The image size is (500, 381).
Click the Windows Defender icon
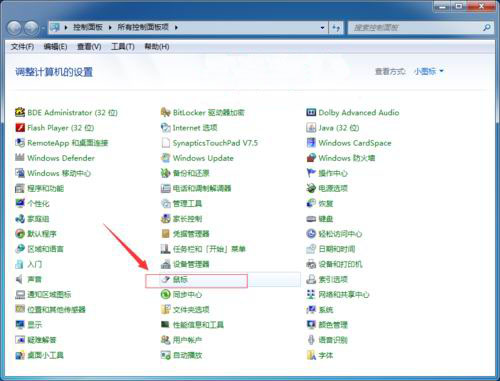[x=20, y=158]
